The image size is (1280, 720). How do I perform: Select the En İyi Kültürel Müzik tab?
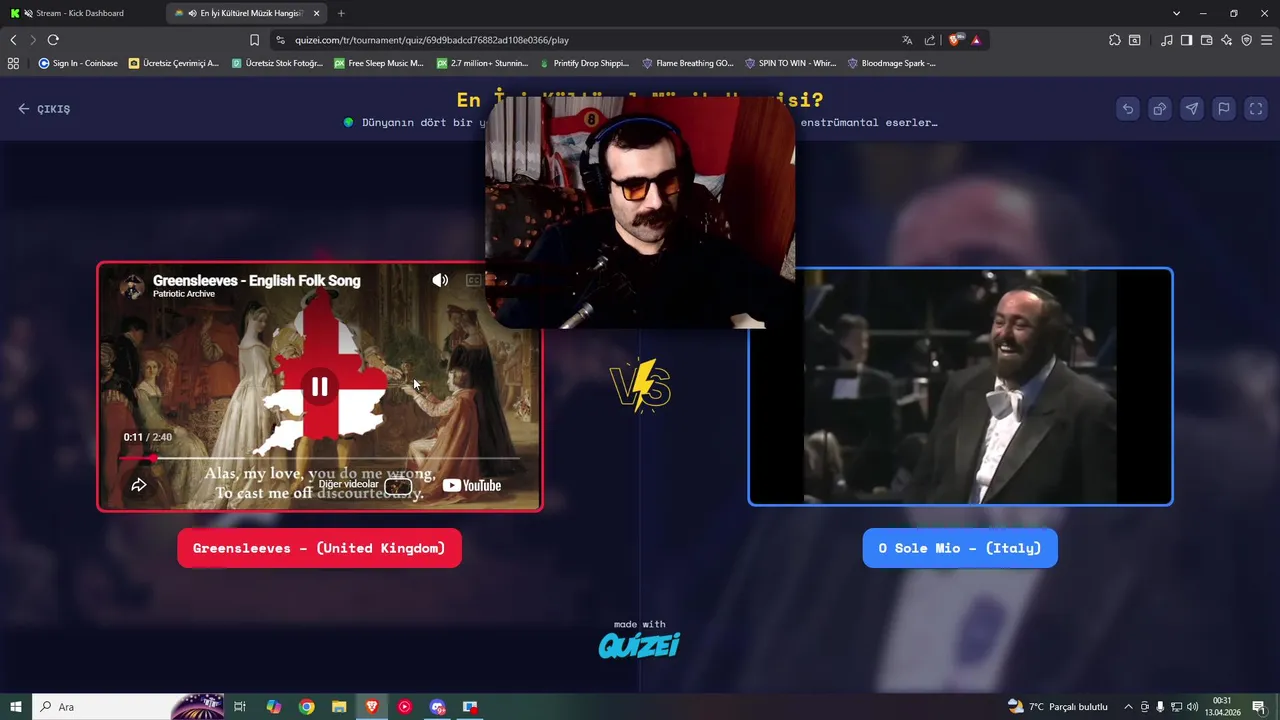[x=244, y=13]
